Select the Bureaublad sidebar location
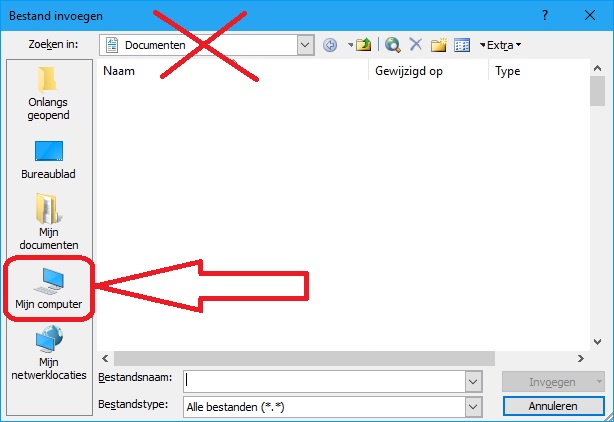Screen dimensions: 614x422 48,160
